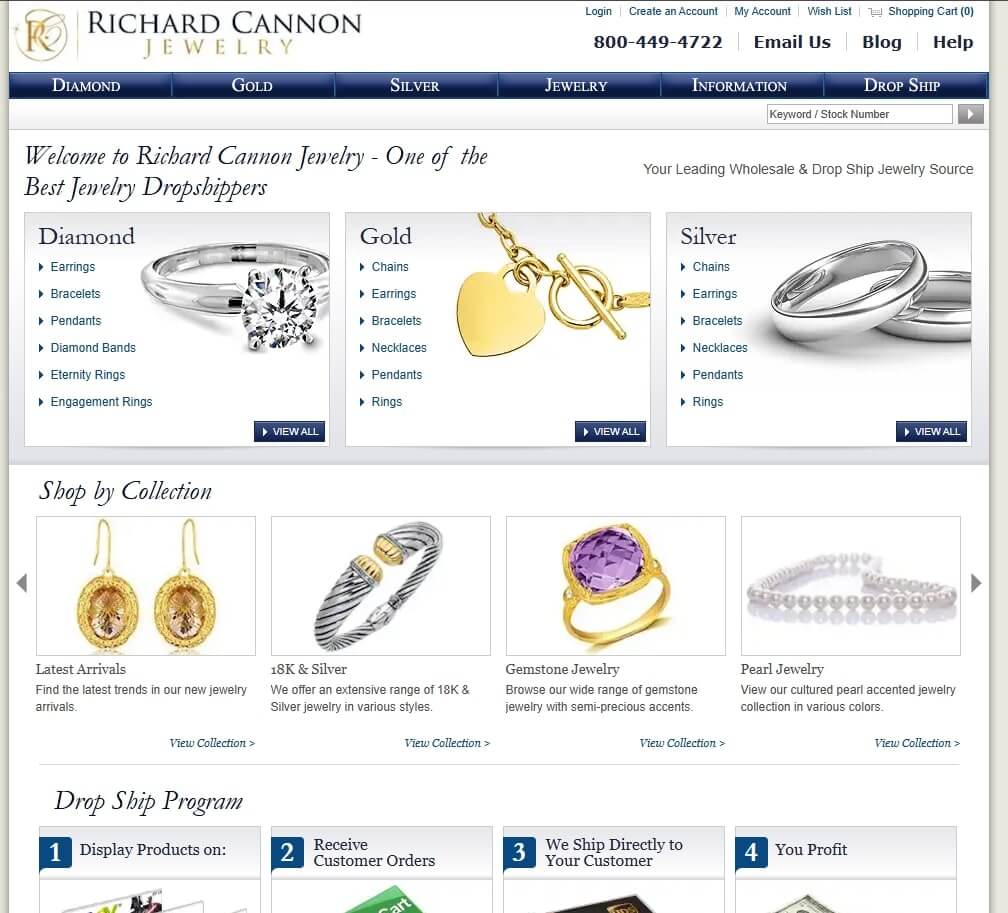The height and width of the screenshot is (913, 1008).
Task: Show previous collections with left carousel arrow
Action: click(x=22, y=583)
